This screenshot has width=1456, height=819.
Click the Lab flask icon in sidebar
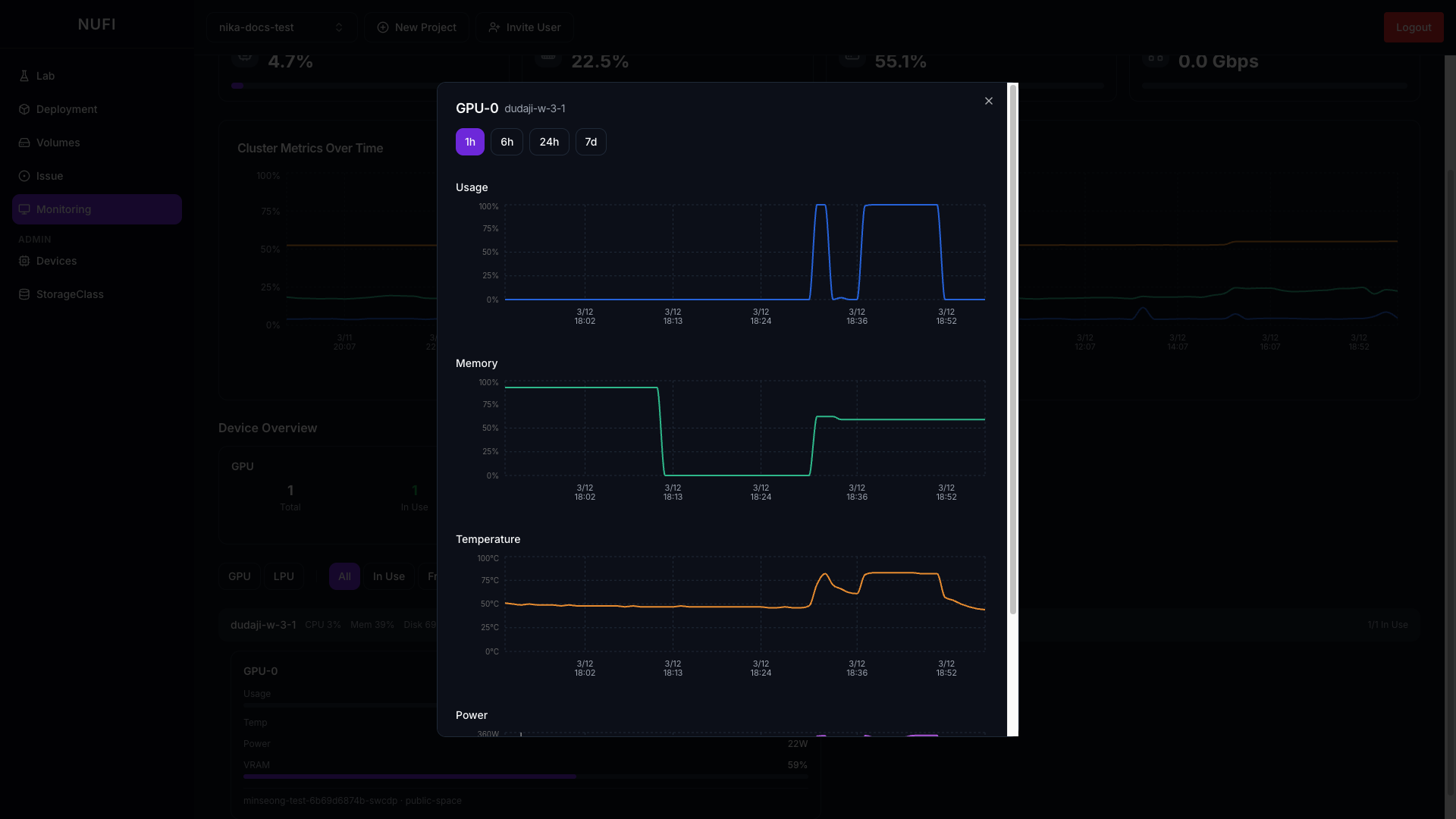point(24,76)
